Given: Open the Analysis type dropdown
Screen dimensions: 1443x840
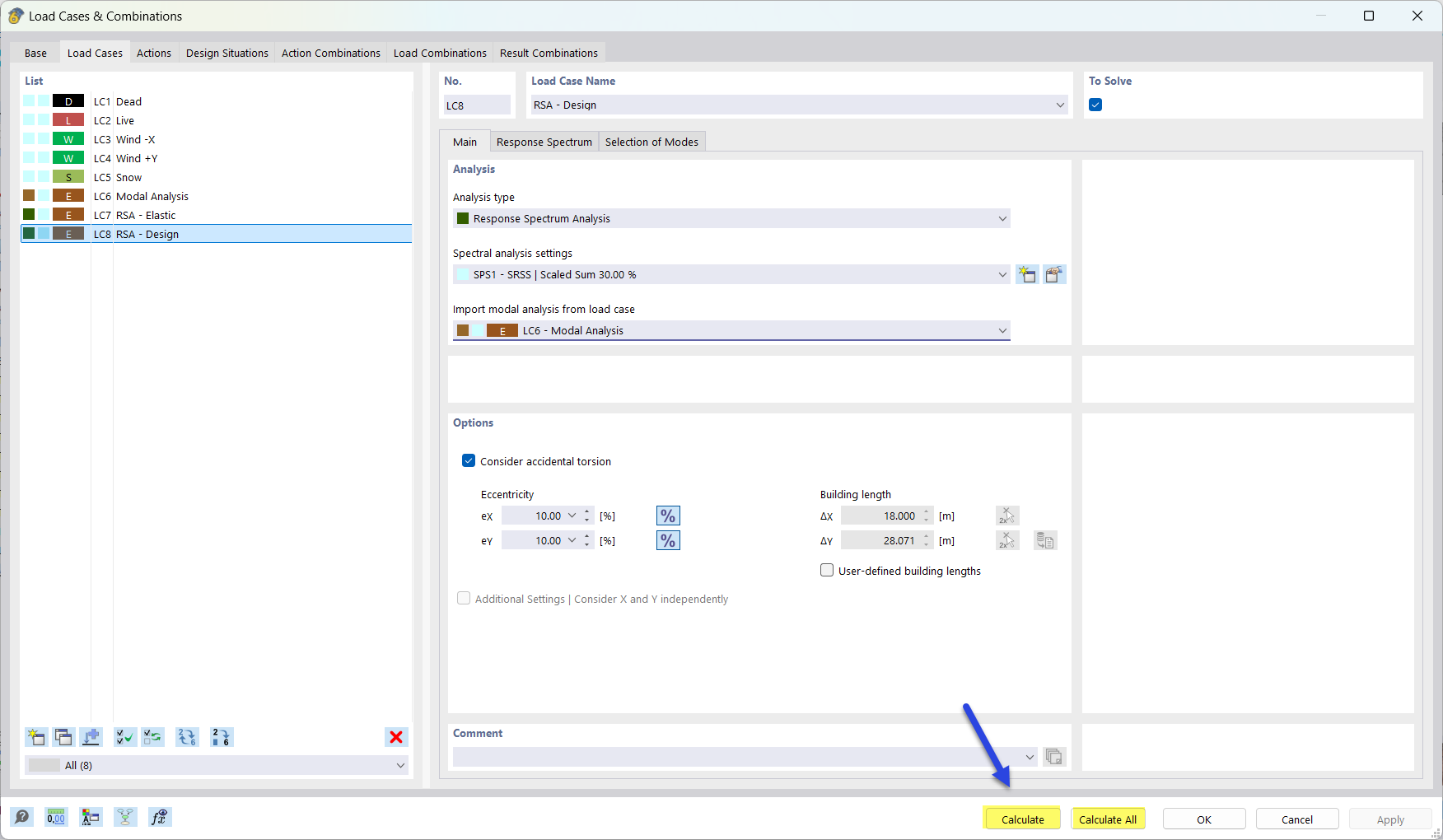Looking at the screenshot, I should coord(1002,218).
